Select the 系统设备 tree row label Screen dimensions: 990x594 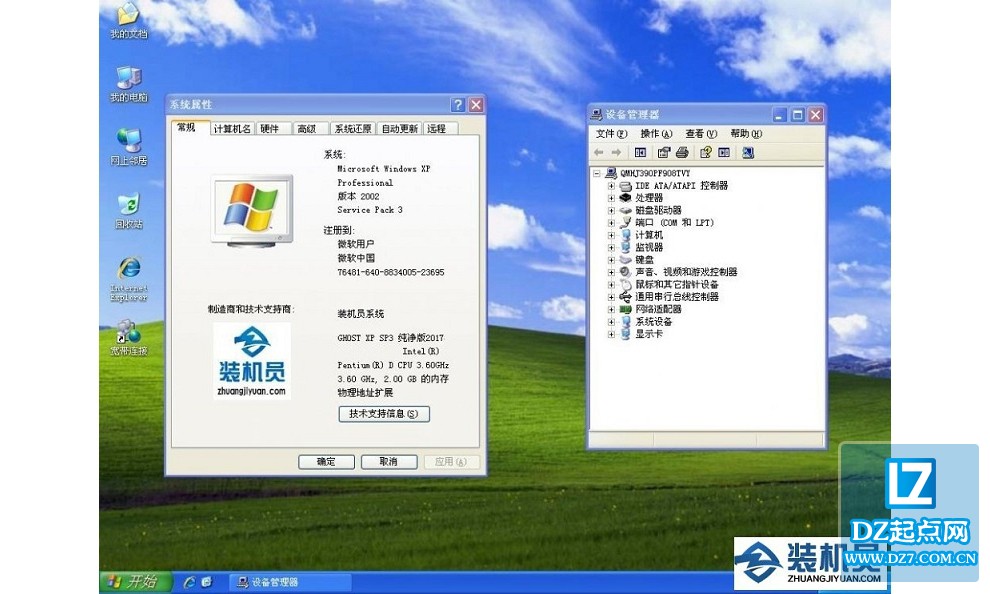[653, 321]
